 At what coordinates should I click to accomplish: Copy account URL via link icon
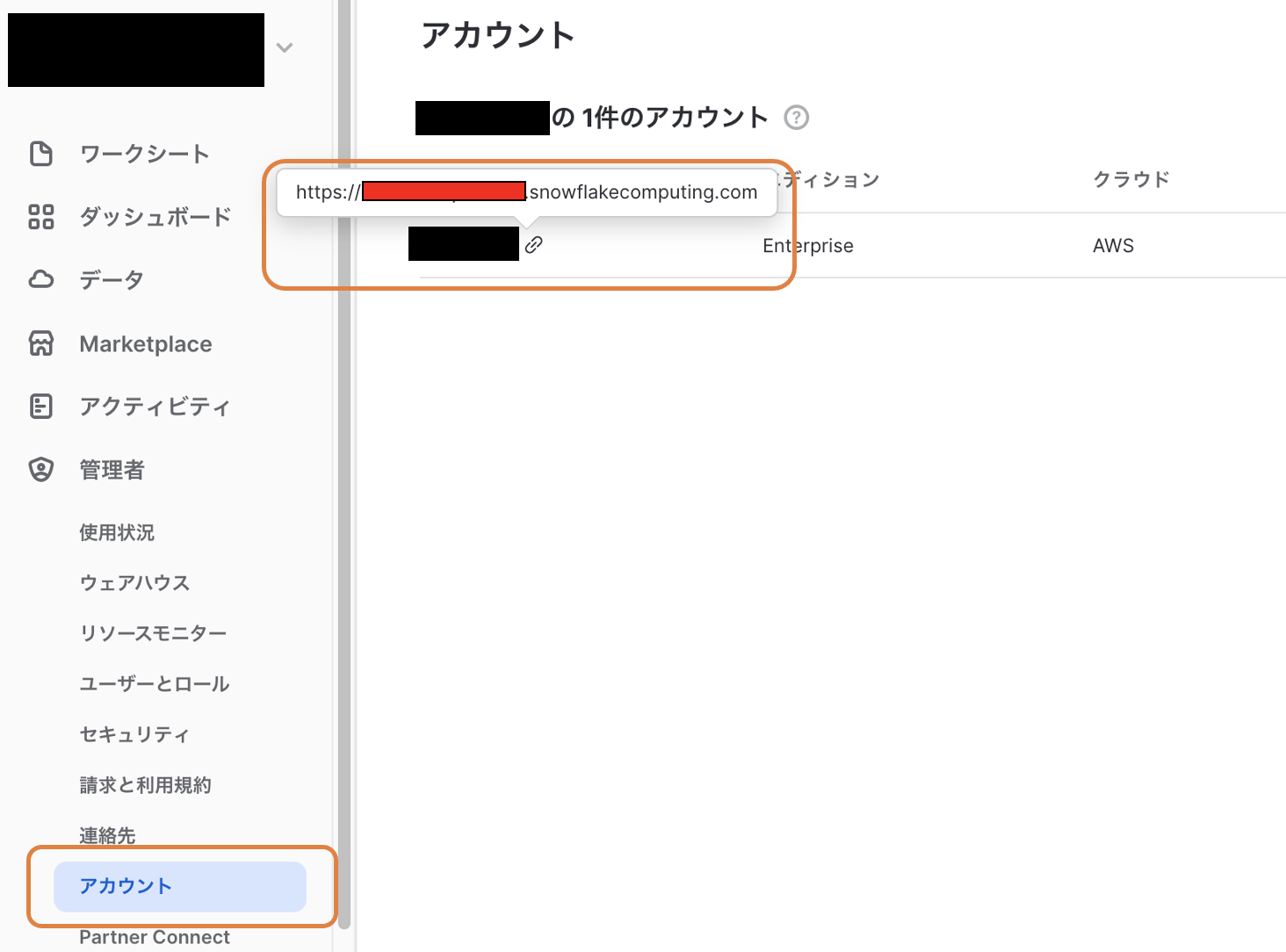pyautogui.click(x=534, y=245)
